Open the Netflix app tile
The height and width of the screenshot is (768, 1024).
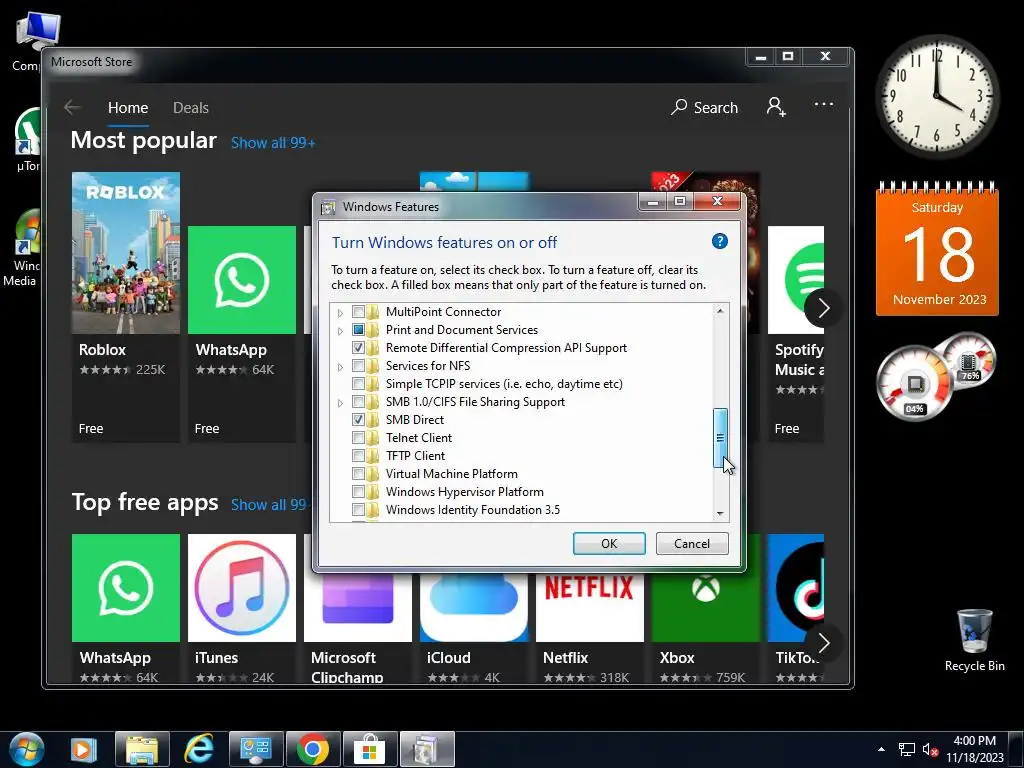[x=590, y=627]
